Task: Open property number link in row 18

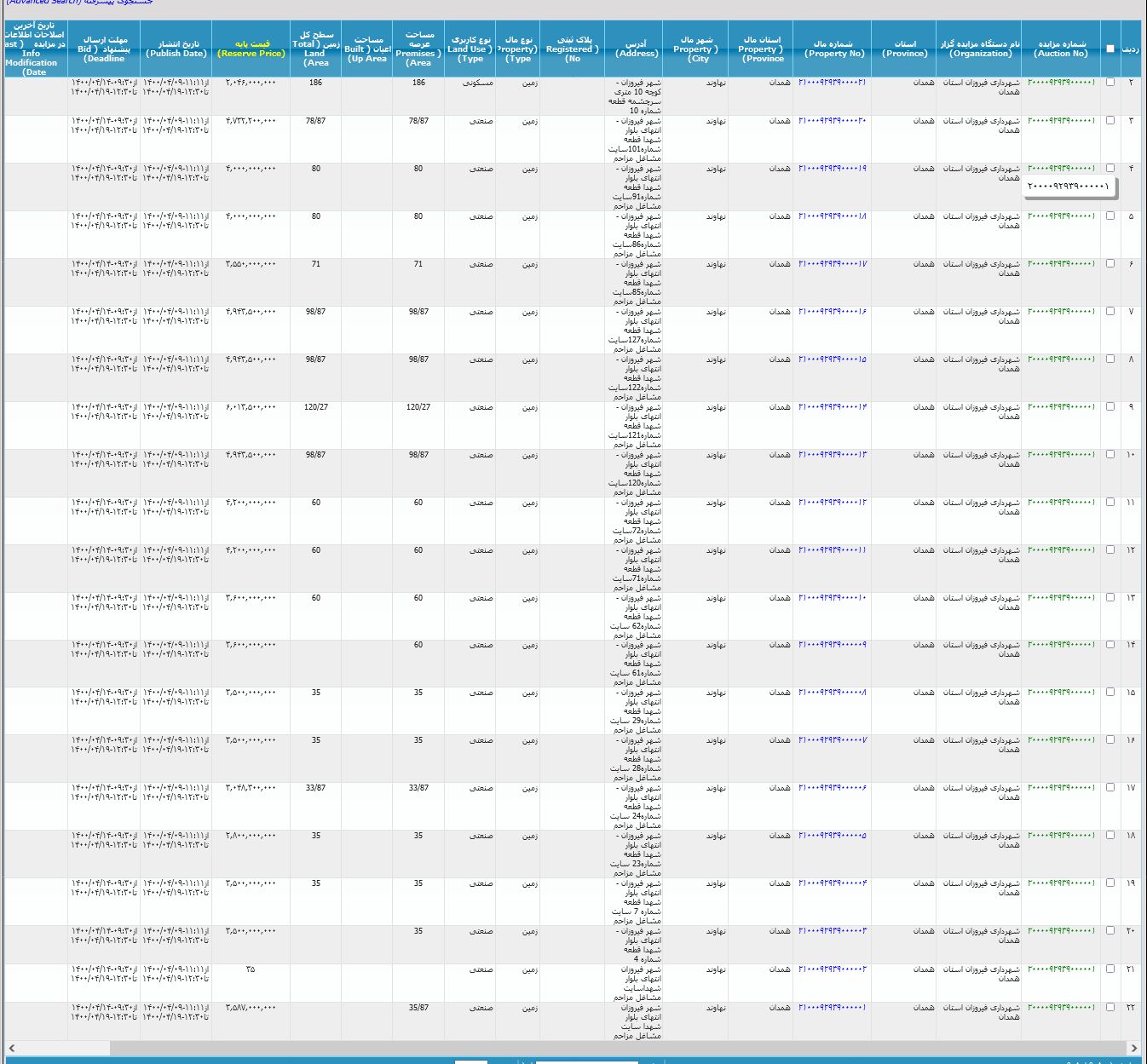Action: [832, 836]
